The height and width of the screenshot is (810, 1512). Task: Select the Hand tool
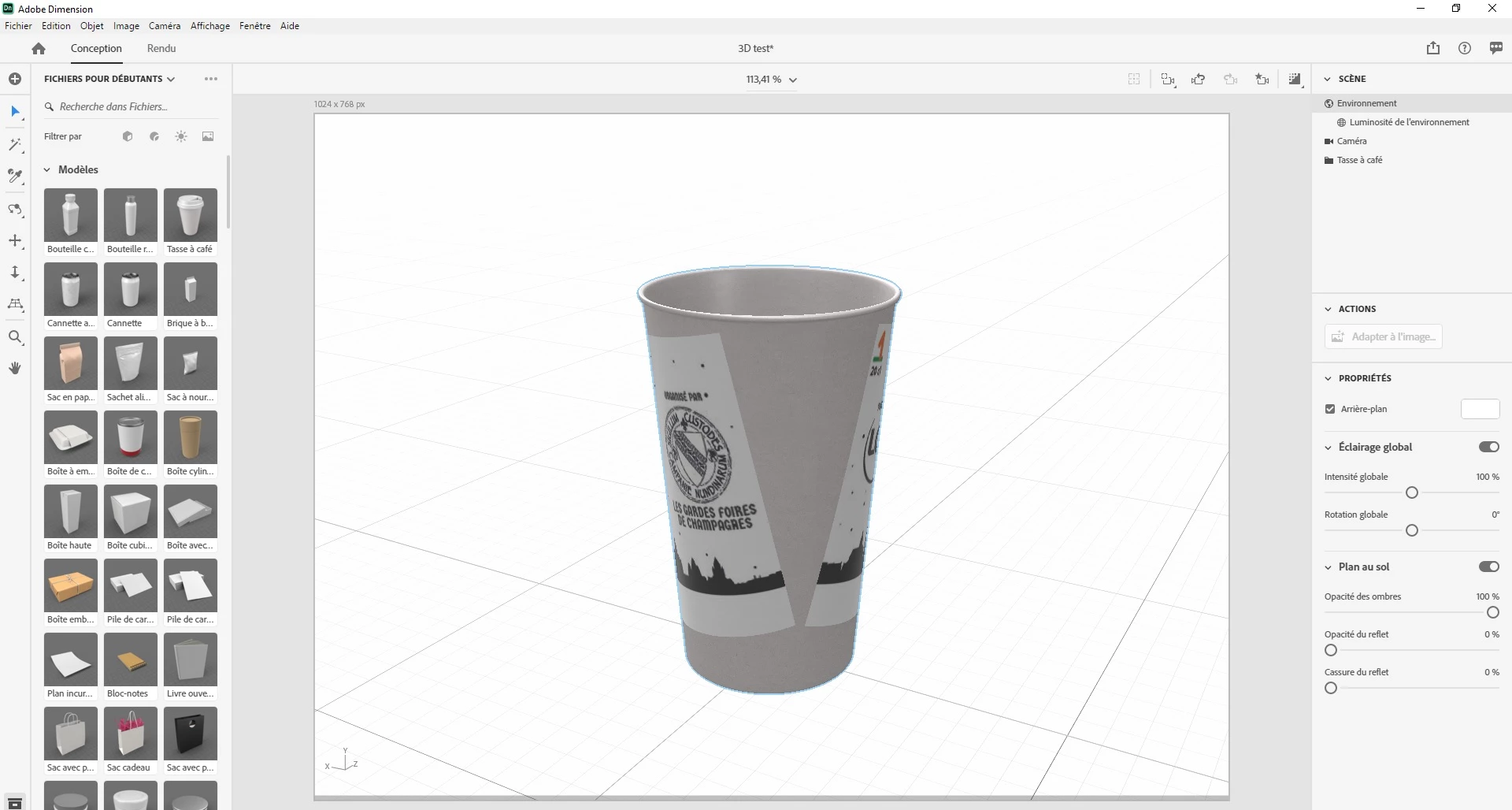(15, 368)
